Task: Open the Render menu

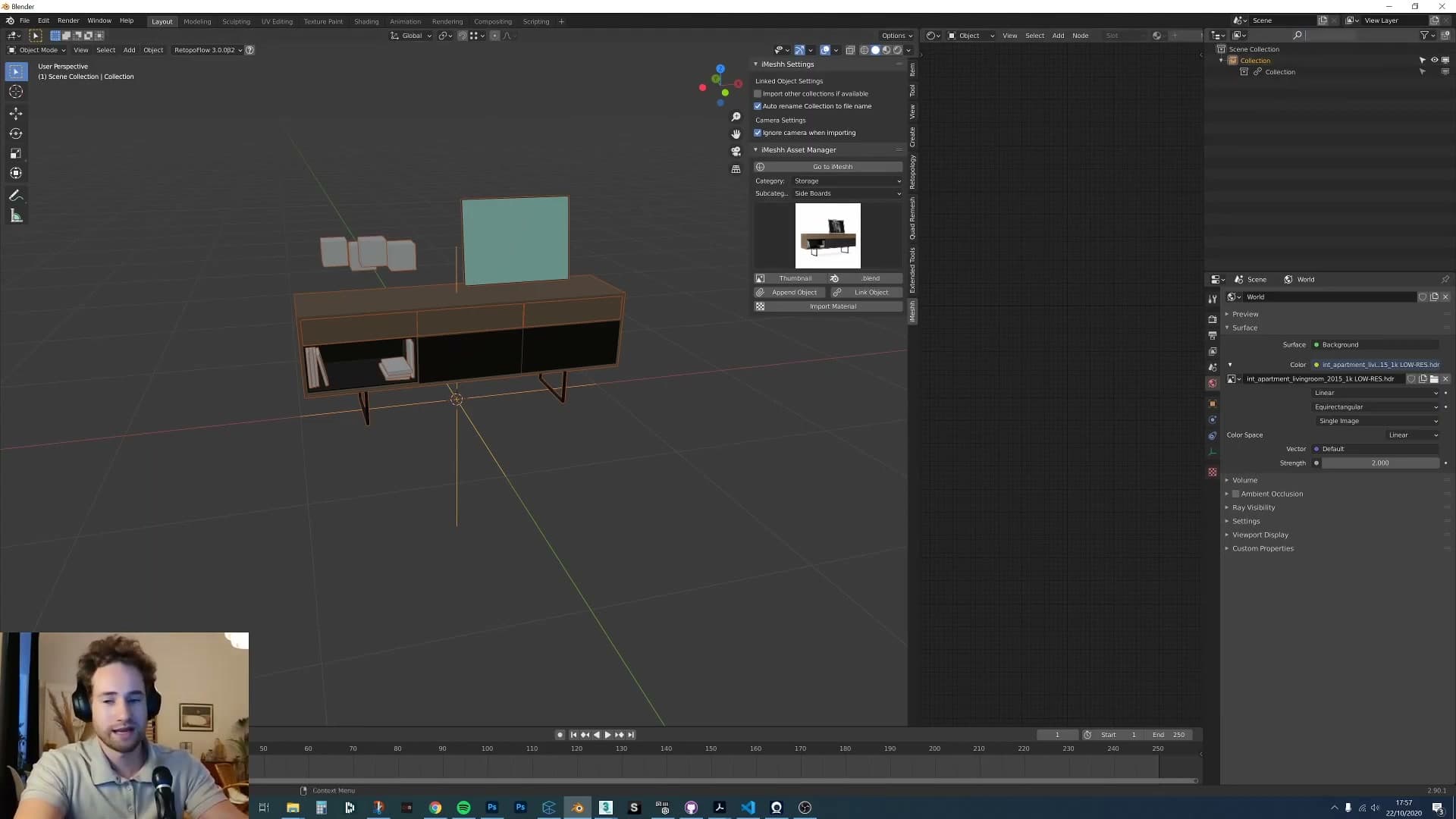Action: click(68, 20)
